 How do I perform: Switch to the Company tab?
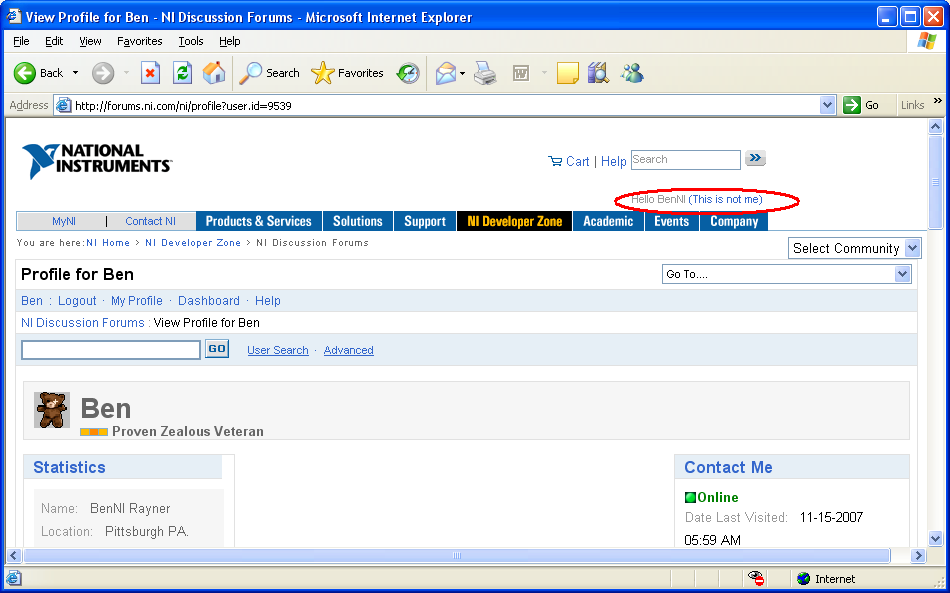point(734,221)
